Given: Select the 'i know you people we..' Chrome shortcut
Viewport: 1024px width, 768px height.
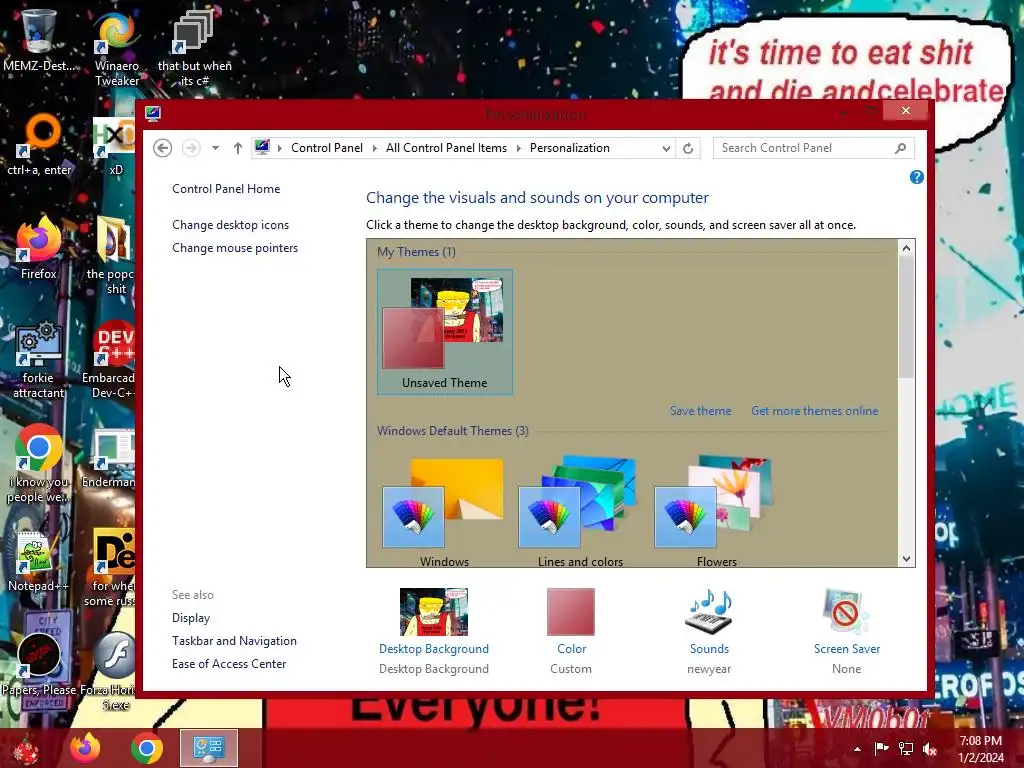Looking at the screenshot, I should coord(39,464).
